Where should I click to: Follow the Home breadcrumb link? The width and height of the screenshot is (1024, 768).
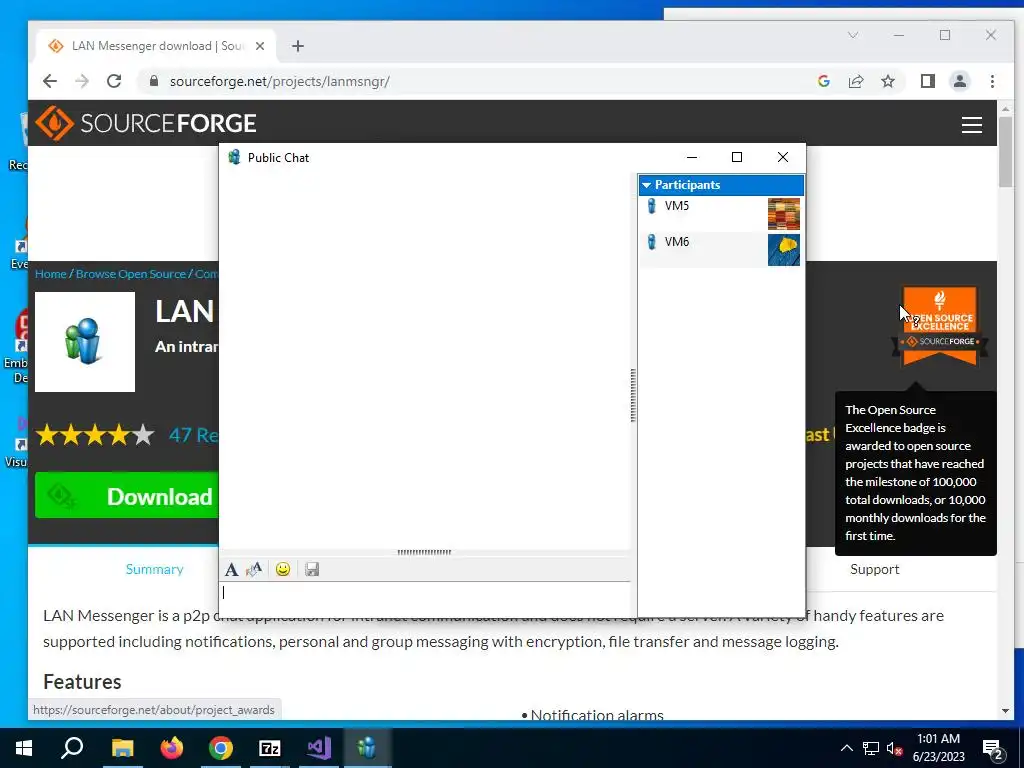[51, 274]
